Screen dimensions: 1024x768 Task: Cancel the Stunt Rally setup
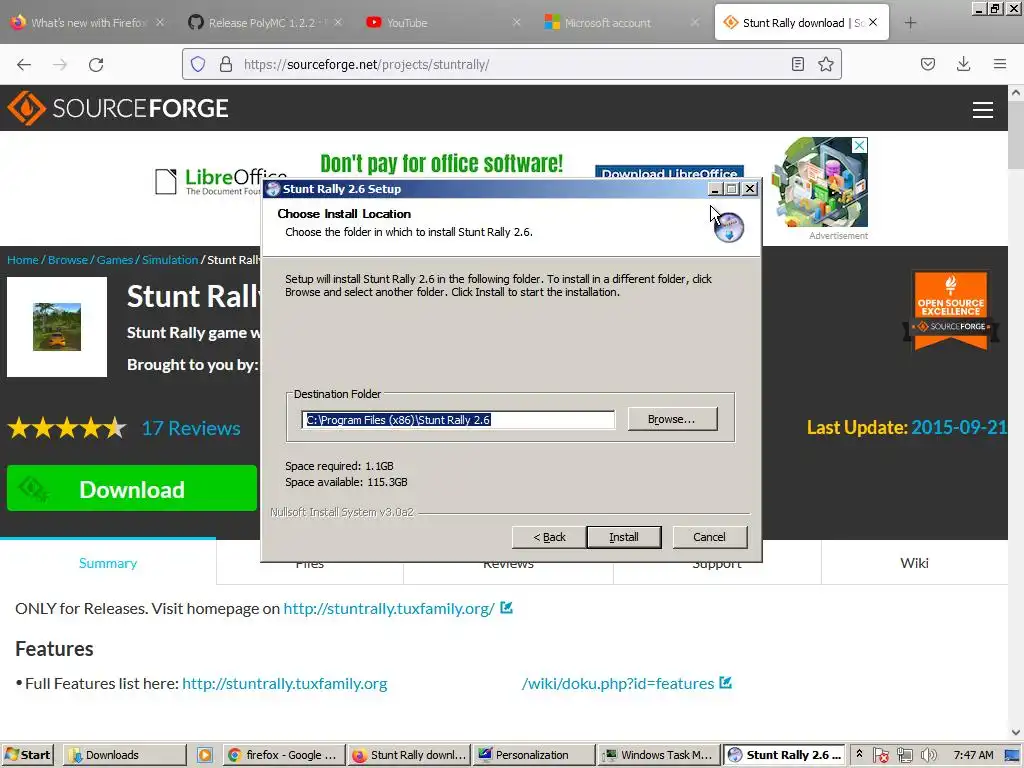tap(709, 537)
